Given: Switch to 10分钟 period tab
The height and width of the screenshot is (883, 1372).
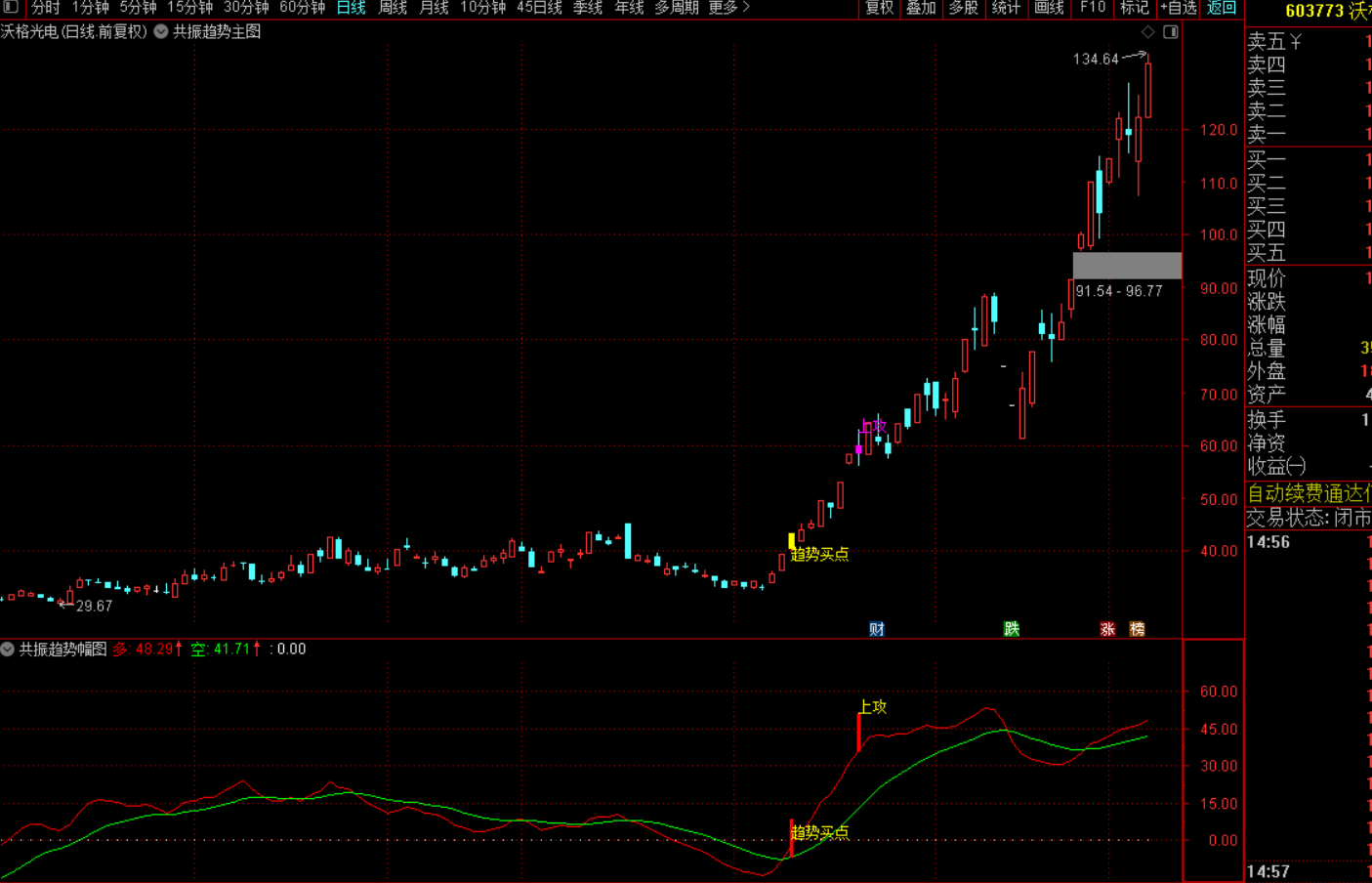Looking at the screenshot, I should (482, 8).
